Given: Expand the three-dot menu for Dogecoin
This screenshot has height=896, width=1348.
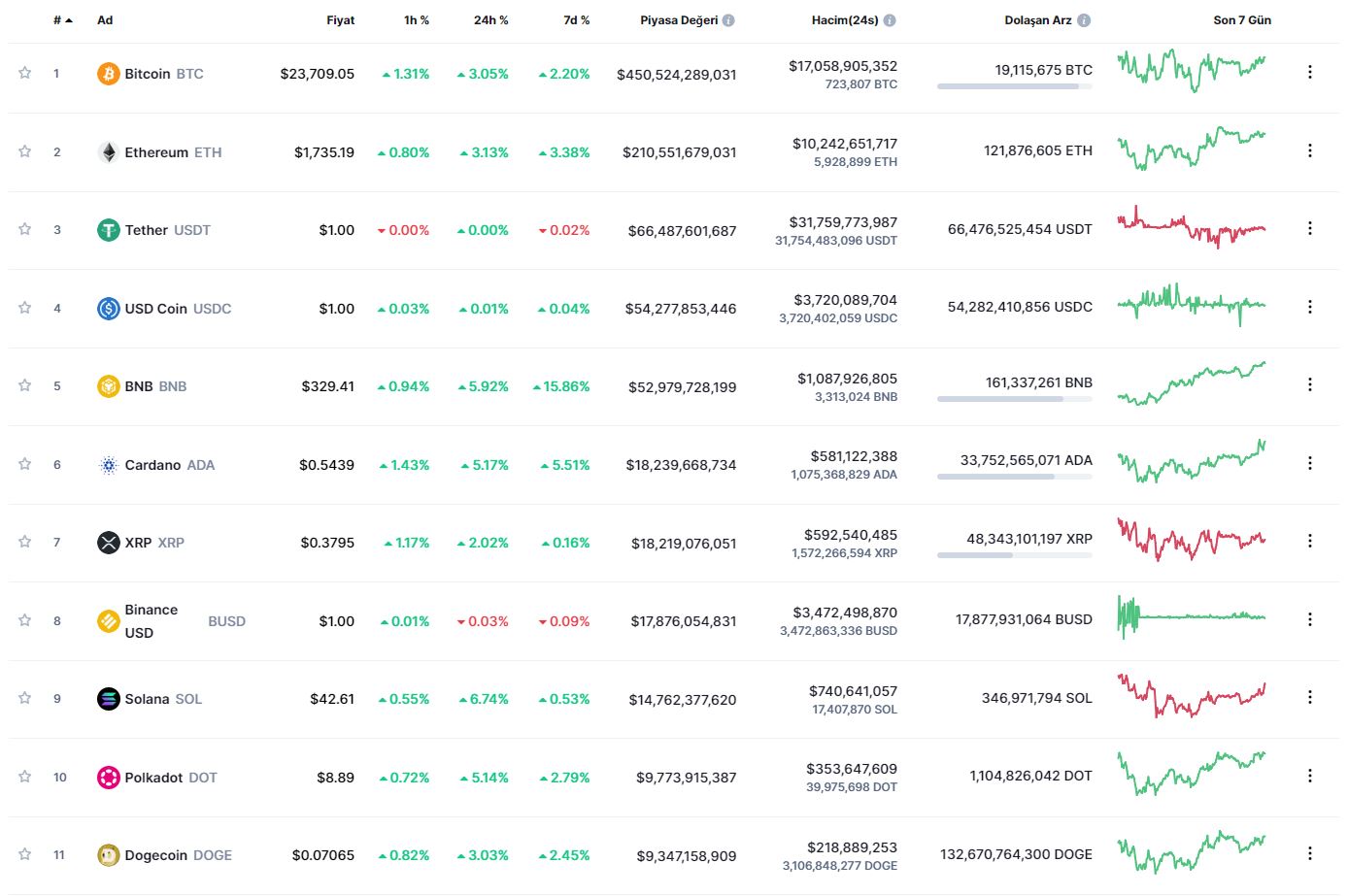Looking at the screenshot, I should tap(1309, 854).
